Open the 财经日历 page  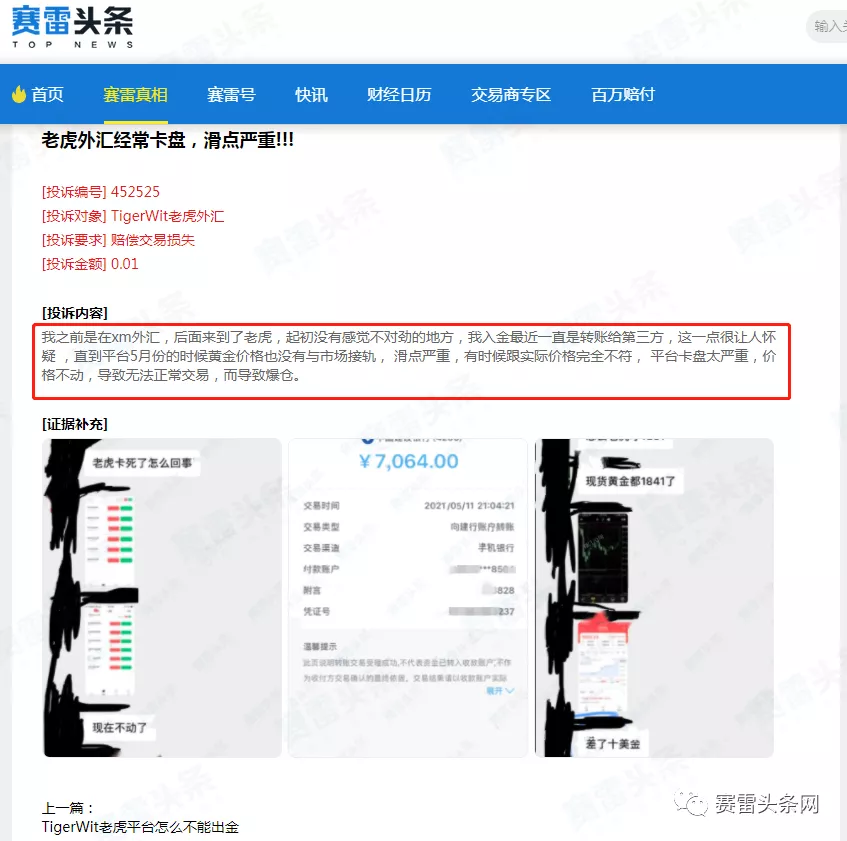pos(399,95)
